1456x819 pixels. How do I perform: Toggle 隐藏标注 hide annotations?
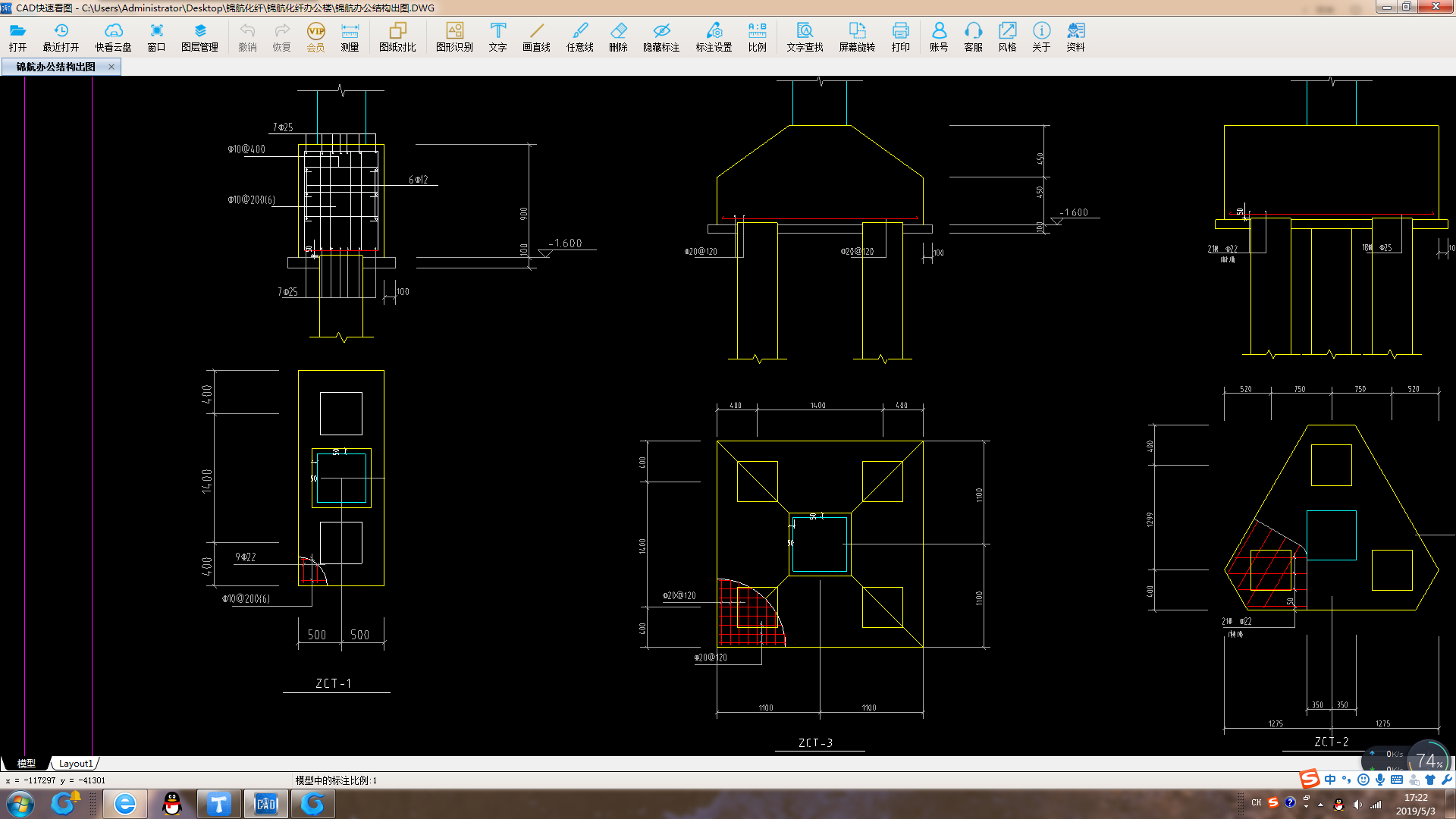pos(661,36)
